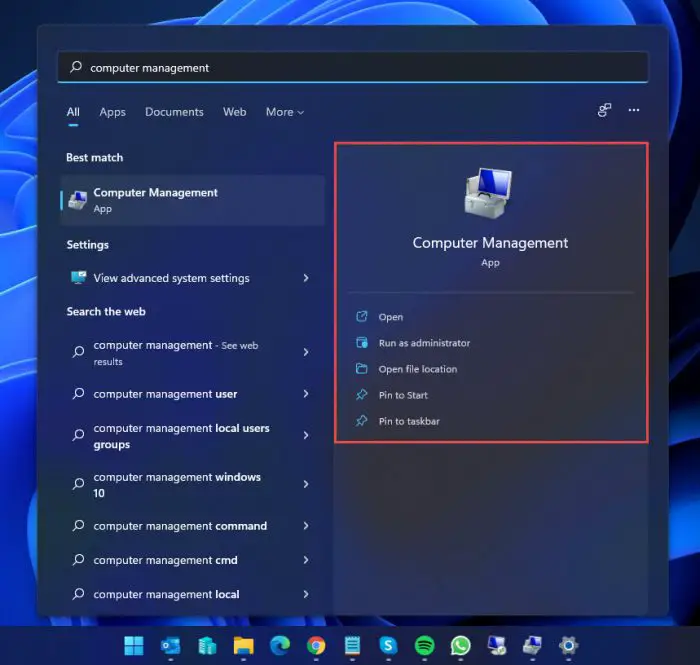Select 'computer management - See web results'
This screenshot has height=665, width=700.
coord(176,353)
